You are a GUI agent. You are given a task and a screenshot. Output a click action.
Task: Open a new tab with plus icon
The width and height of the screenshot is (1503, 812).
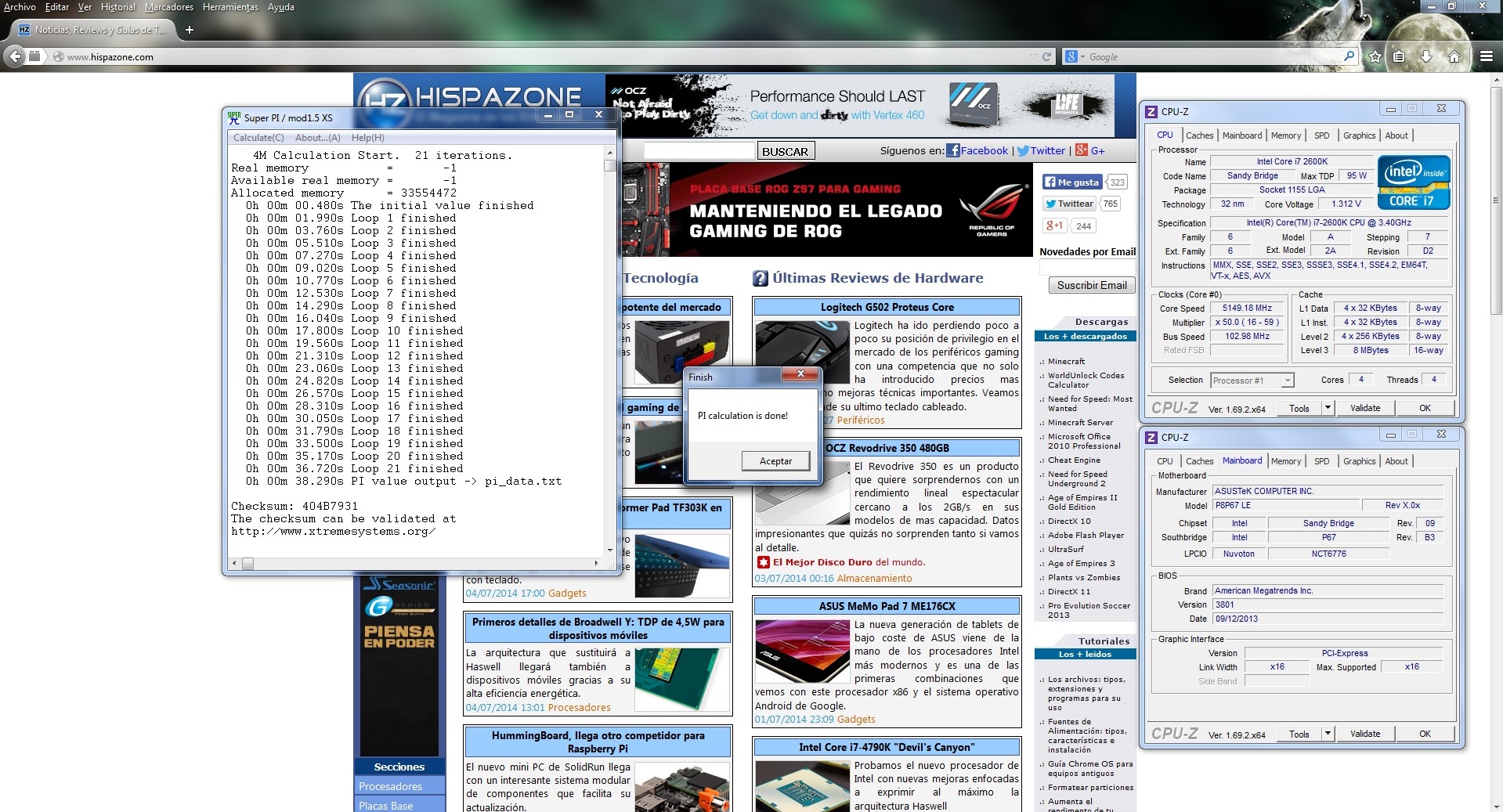(x=189, y=30)
